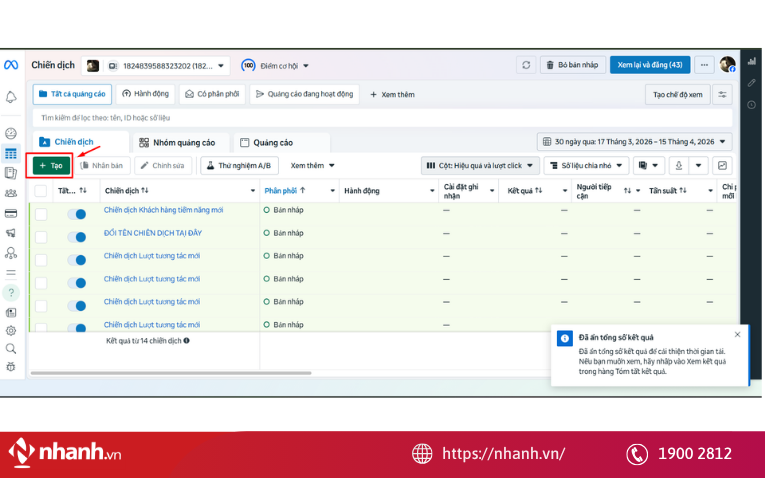This screenshot has height=478, width=765.
Task: Check the box for ĐỔI TÊN CHIẾN DỊCH TẠI ĐÂY
Action: tap(41, 236)
